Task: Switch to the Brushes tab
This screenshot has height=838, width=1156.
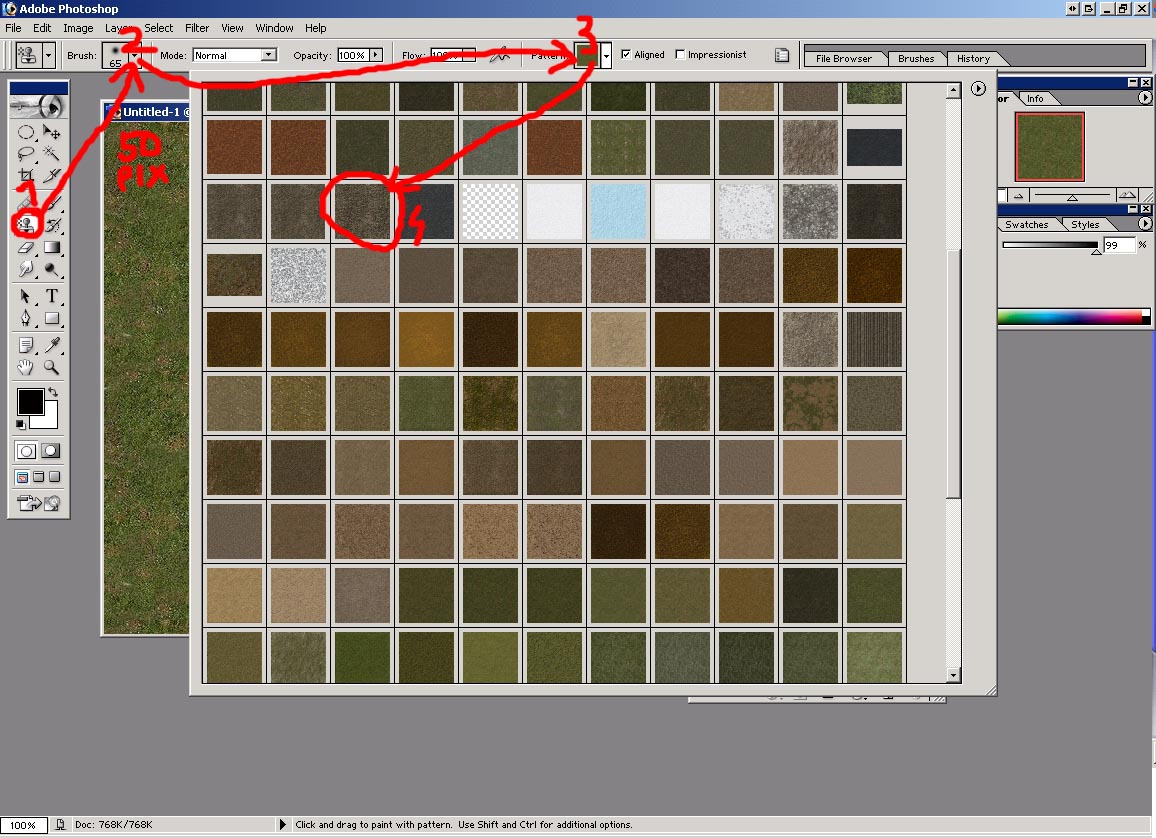Action: [915, 58]
